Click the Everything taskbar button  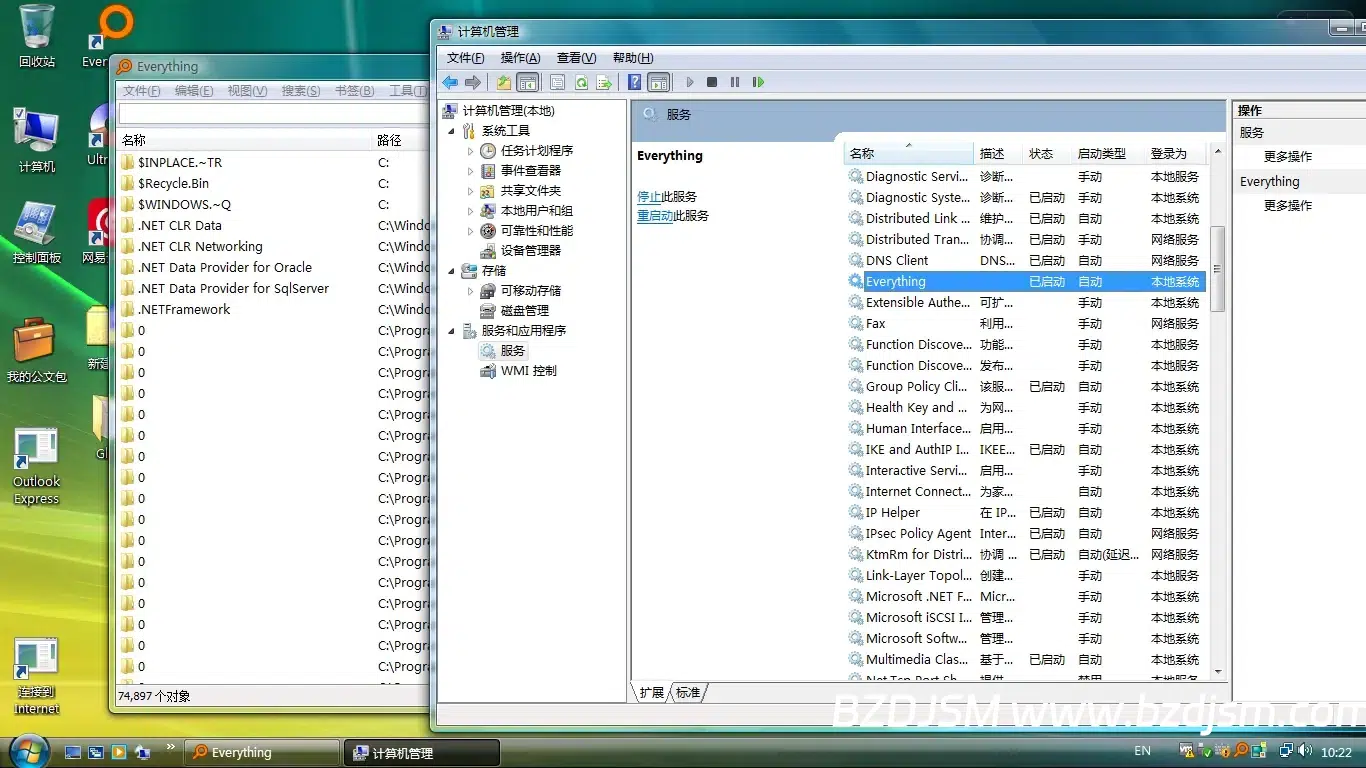(x=262, y=753)
